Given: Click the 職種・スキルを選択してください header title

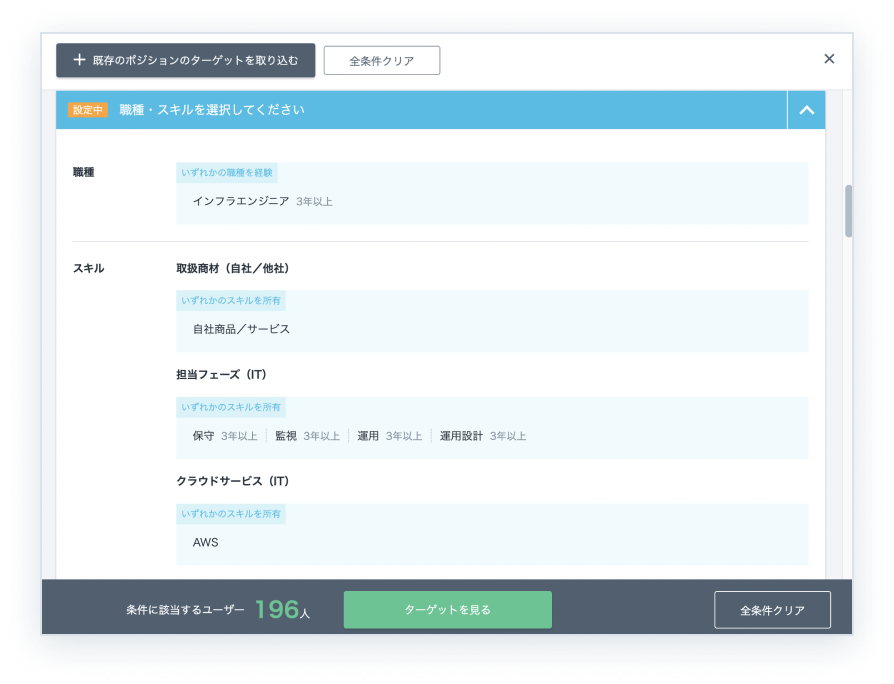Looking at the screenshot, I should click(x=212, y=110).
